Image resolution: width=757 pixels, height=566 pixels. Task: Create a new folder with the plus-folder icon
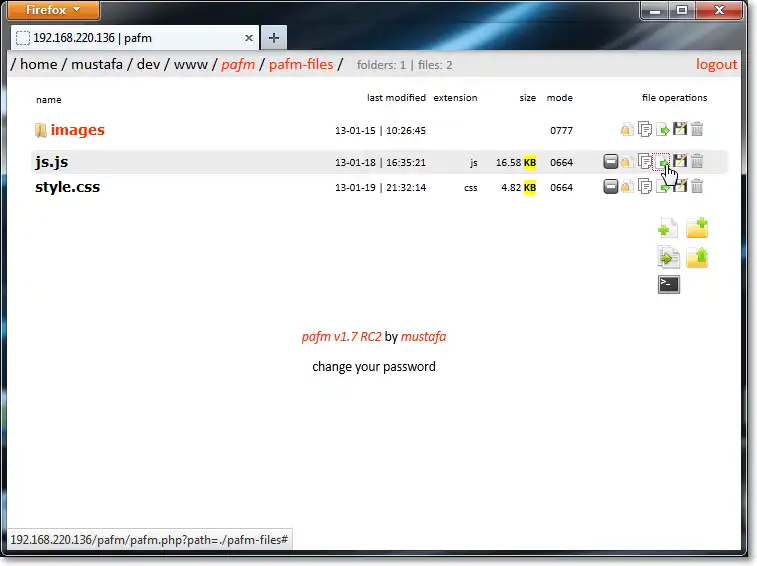[697, 228]
